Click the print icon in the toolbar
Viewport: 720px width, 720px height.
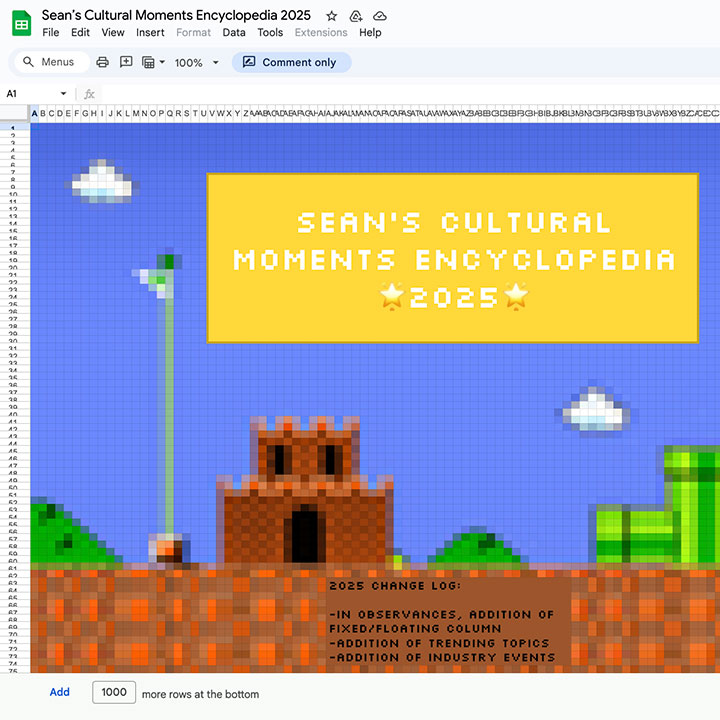pos(102,62)
